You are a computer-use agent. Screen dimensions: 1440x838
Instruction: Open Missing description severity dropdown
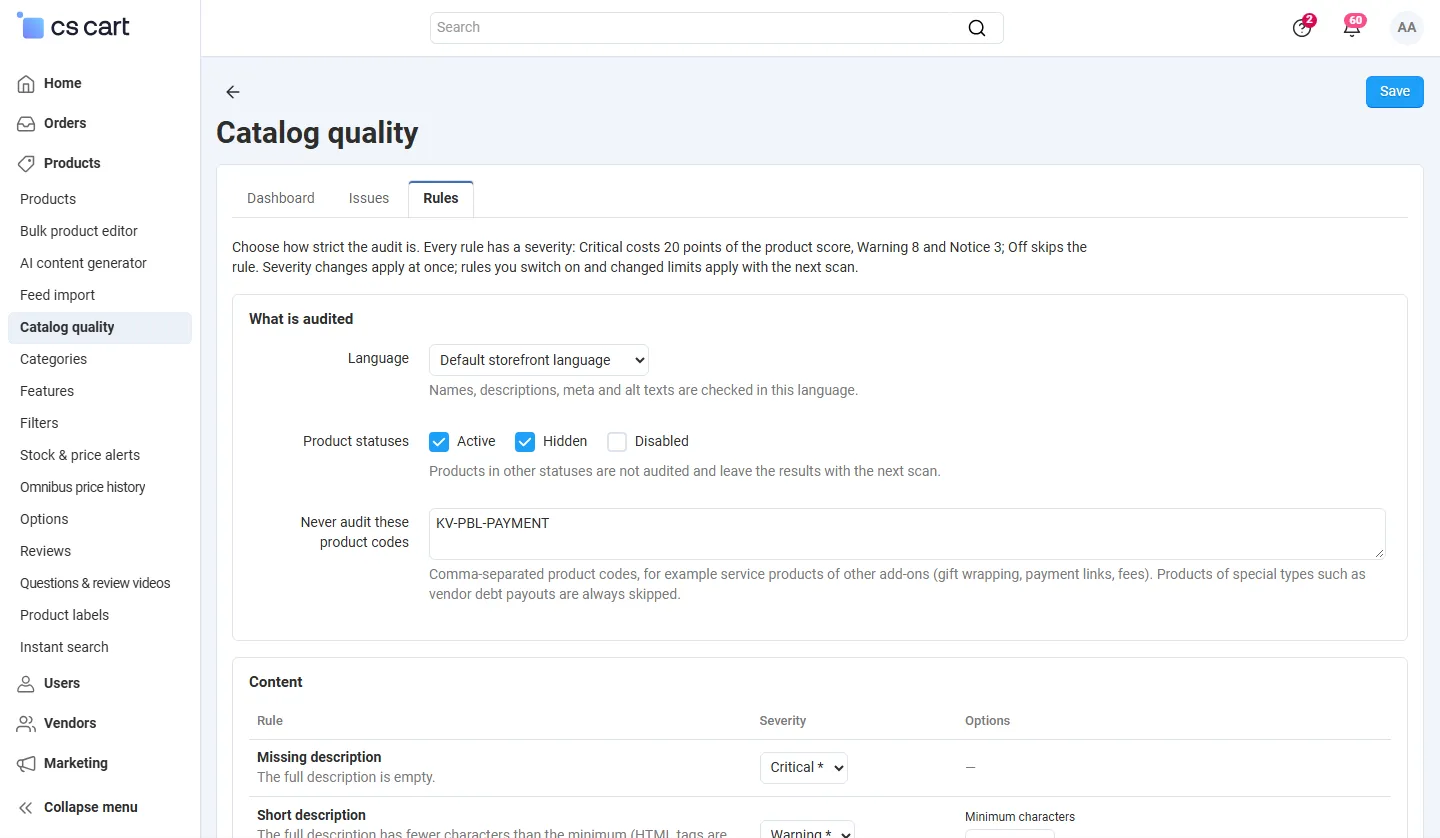(804, 767)
